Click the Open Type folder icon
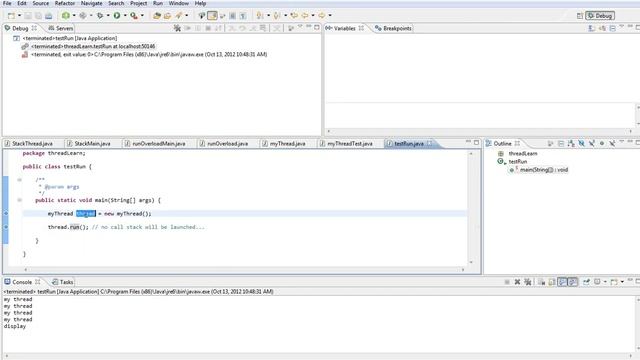The height and width of the screenshot is (360, 640). (157, 16)
